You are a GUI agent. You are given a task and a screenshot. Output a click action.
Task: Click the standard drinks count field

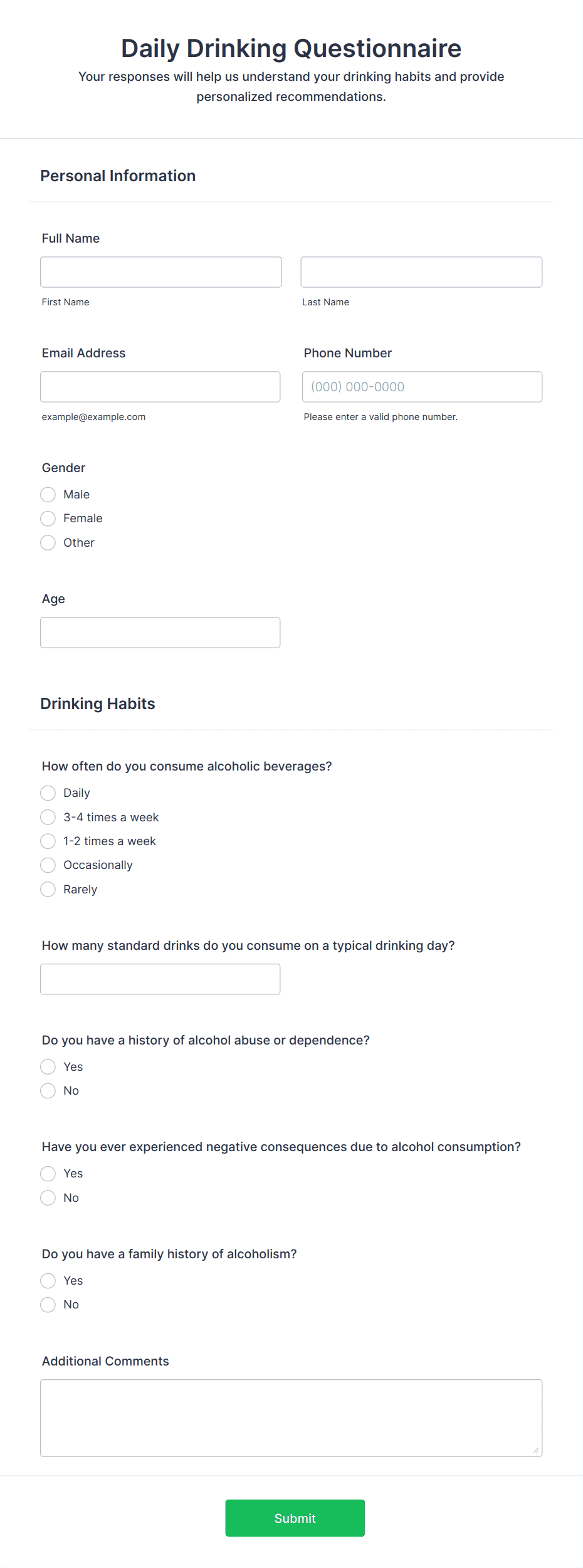(x=160, y=979)
